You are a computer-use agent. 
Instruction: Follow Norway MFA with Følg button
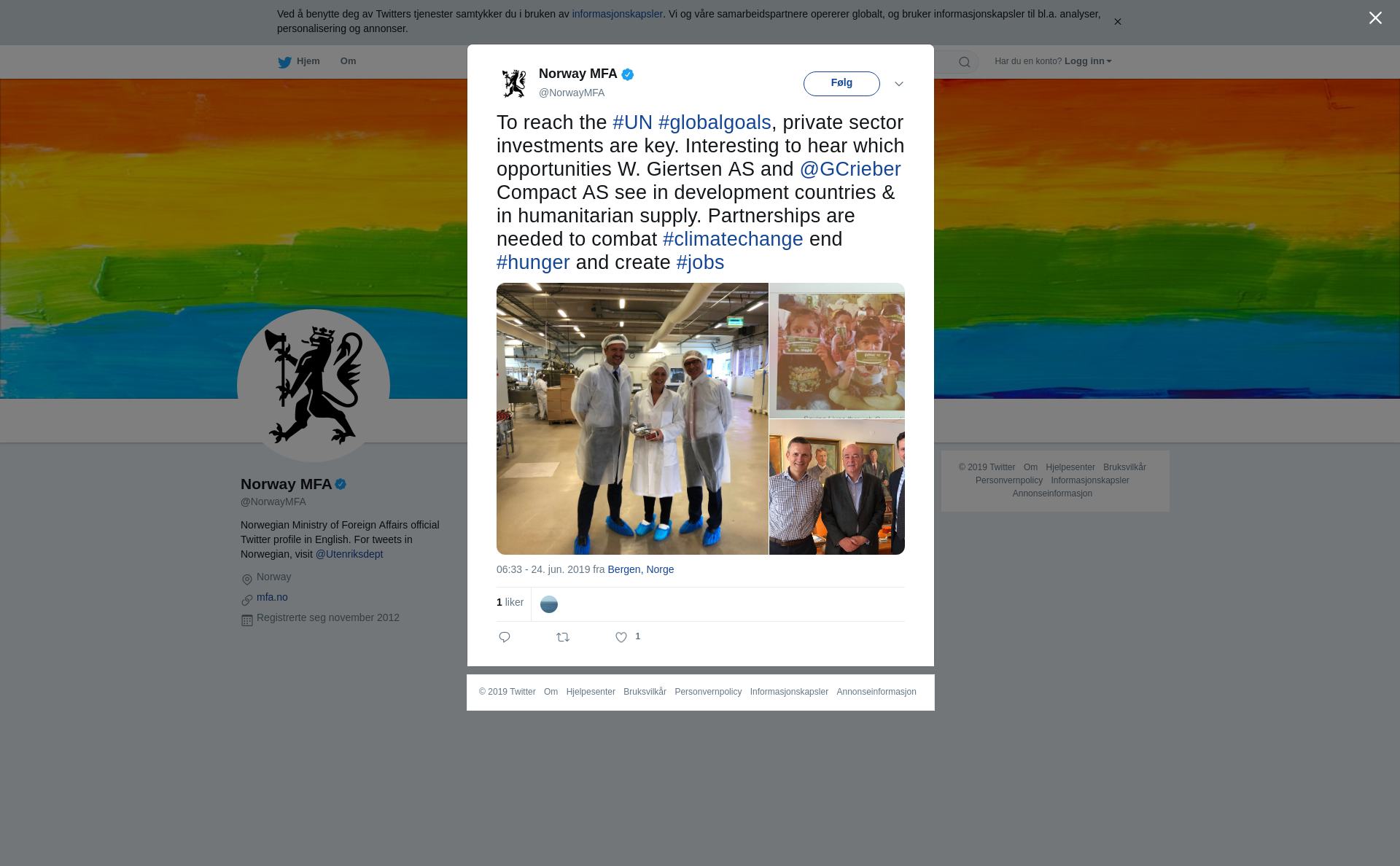pyautogui.click(x=841, y=83)
